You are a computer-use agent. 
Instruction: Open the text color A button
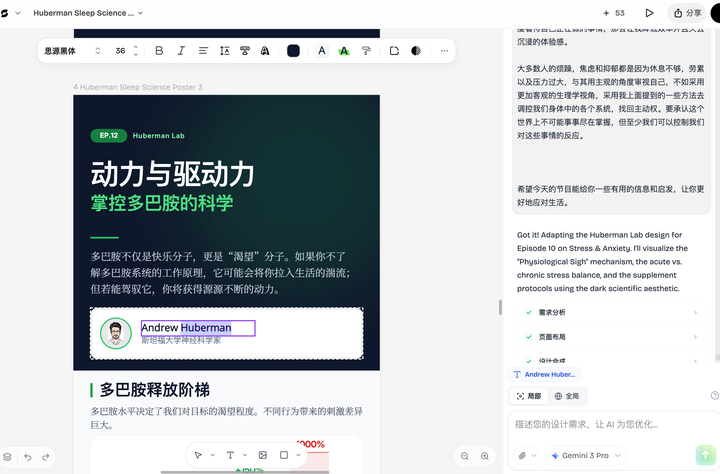pyautogui.click(x=322, y=51)
